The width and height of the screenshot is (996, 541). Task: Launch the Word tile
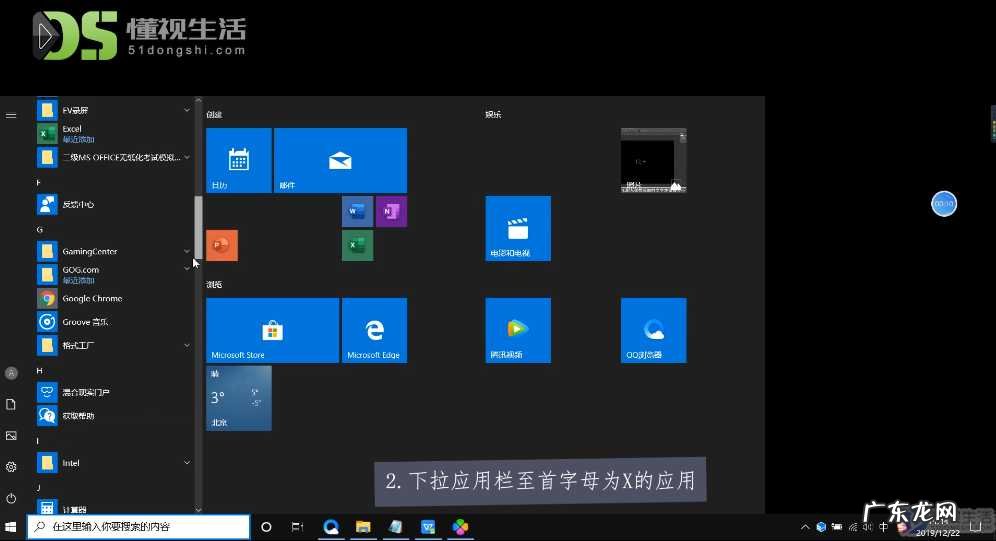click(x=357, y=211)
